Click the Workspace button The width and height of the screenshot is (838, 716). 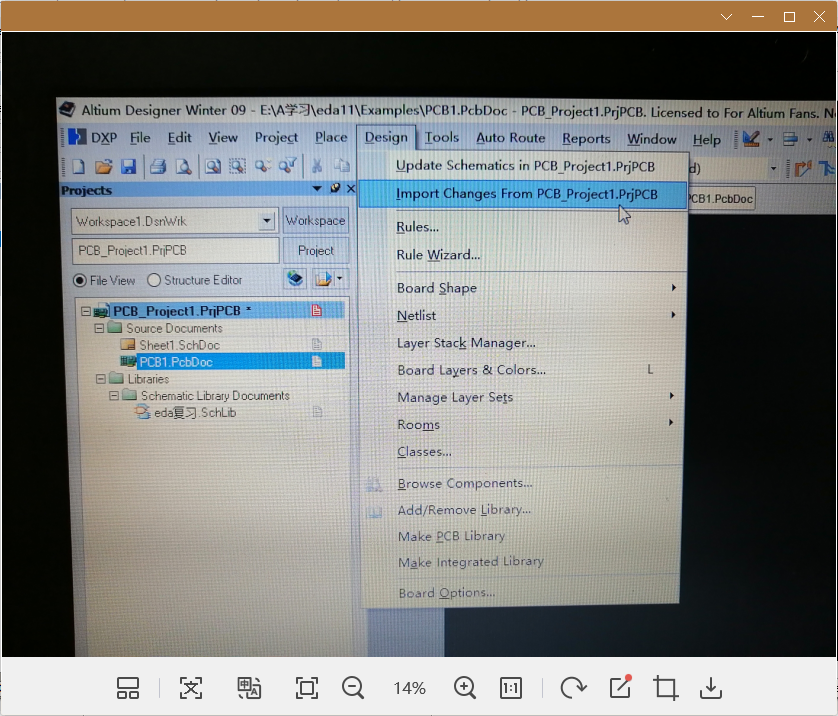coord(315,220)
